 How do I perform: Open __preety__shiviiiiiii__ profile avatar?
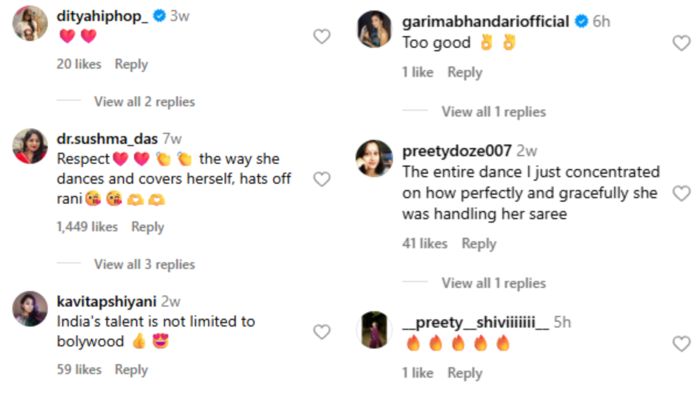point(374,330)
